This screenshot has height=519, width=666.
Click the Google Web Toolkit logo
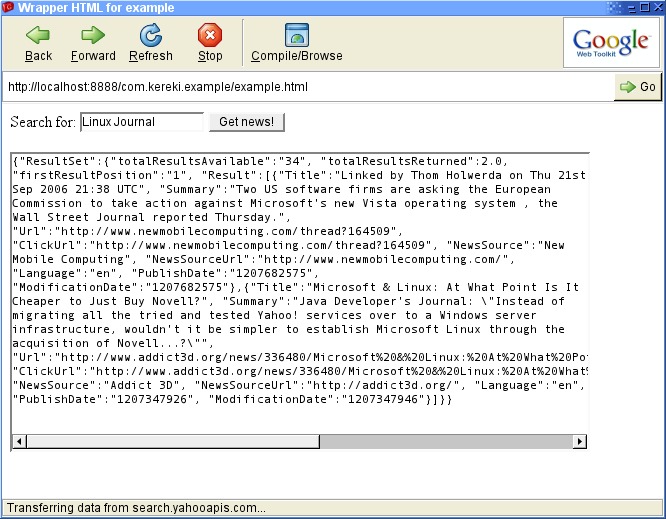pos(611,43)
